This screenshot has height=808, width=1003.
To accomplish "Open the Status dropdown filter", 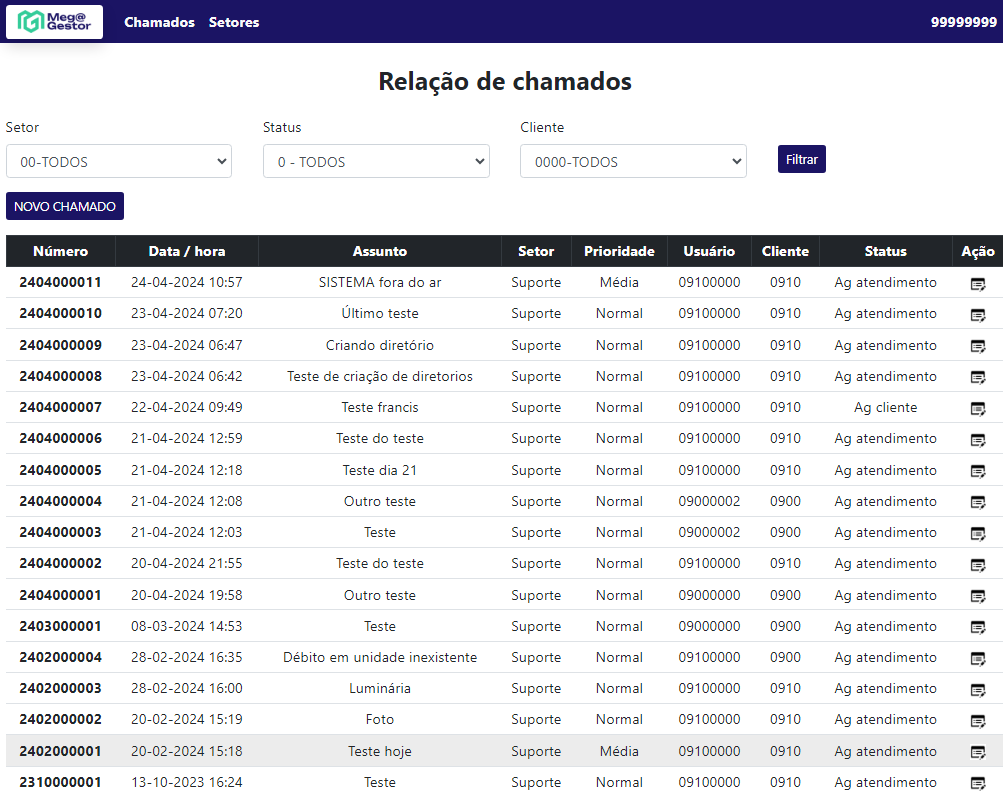I will [x=376, y=162].
